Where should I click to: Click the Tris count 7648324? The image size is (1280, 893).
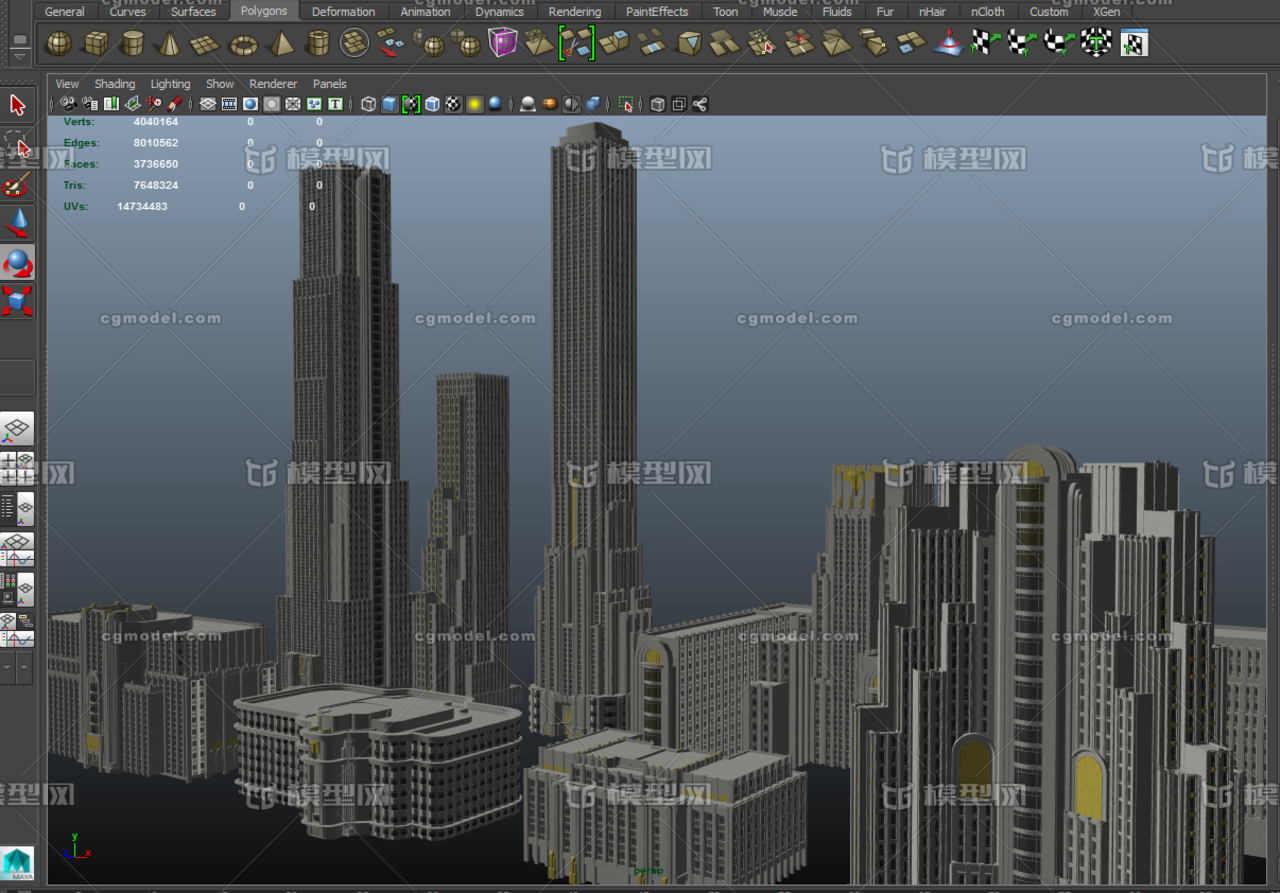coord(156,185)
